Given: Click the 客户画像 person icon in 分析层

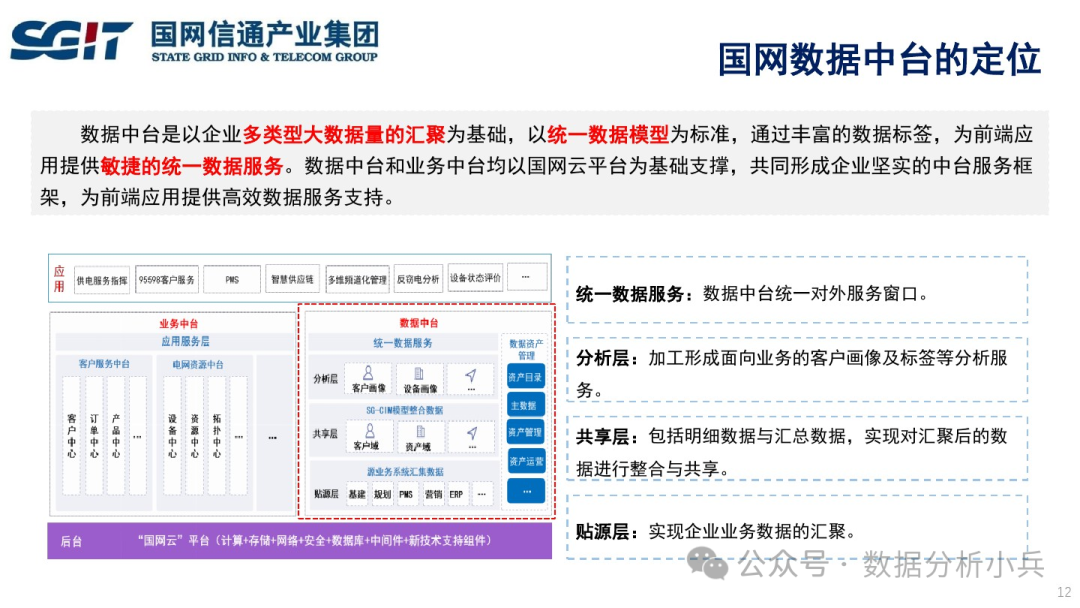Looking at the screenshot, I should click(369, 373).
